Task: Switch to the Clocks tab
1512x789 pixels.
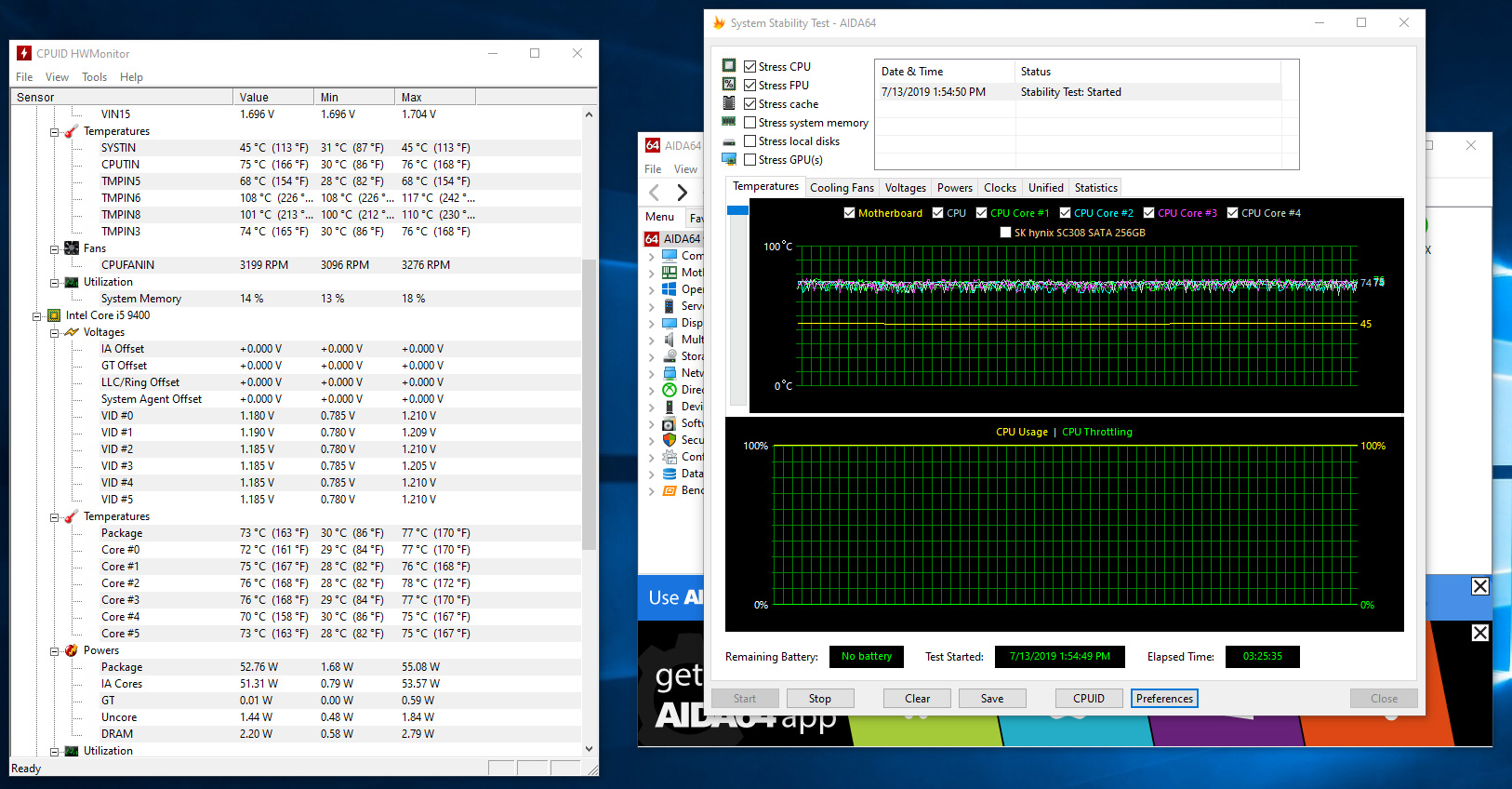Action: coord(1000,188)
